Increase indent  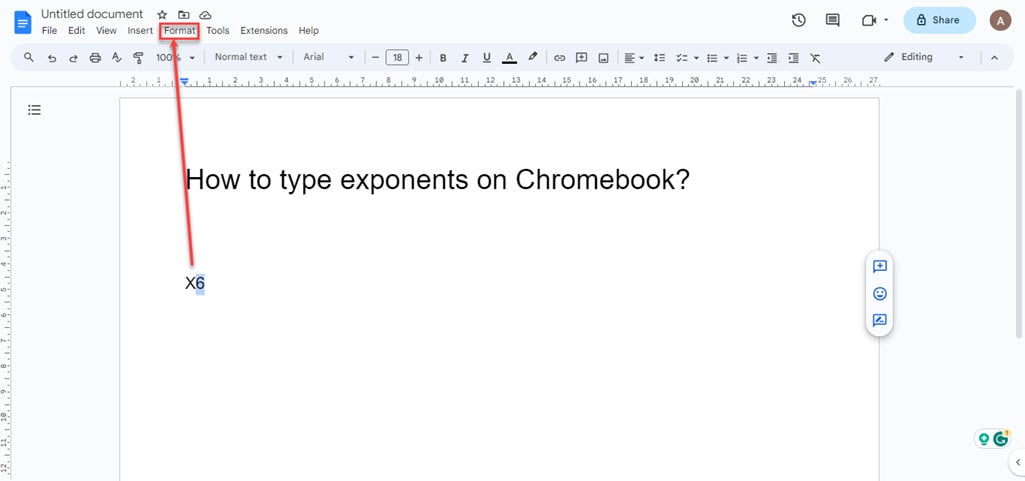coord(794,58)
